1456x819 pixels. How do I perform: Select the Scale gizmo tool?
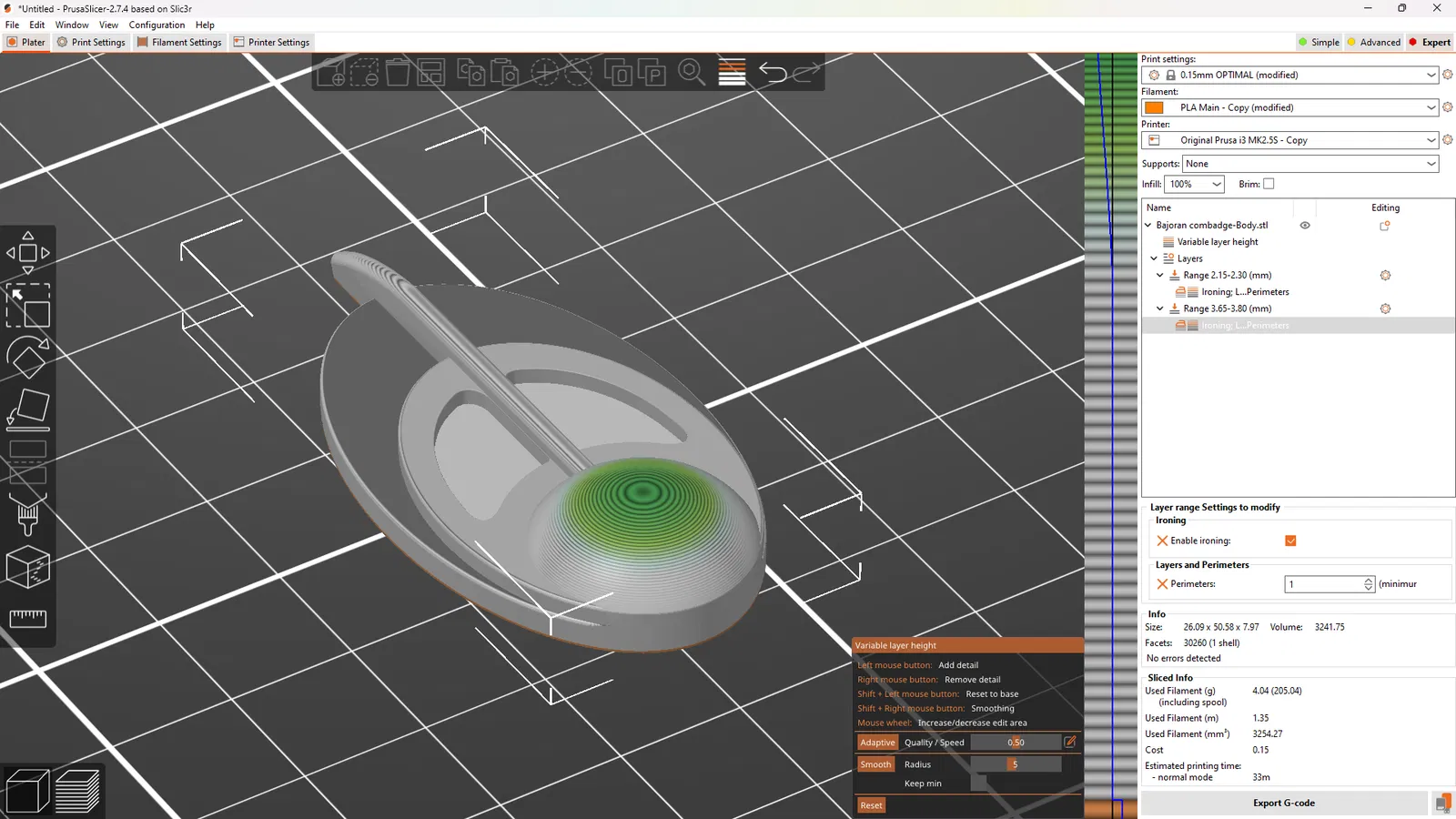click(x=28, y=305)
